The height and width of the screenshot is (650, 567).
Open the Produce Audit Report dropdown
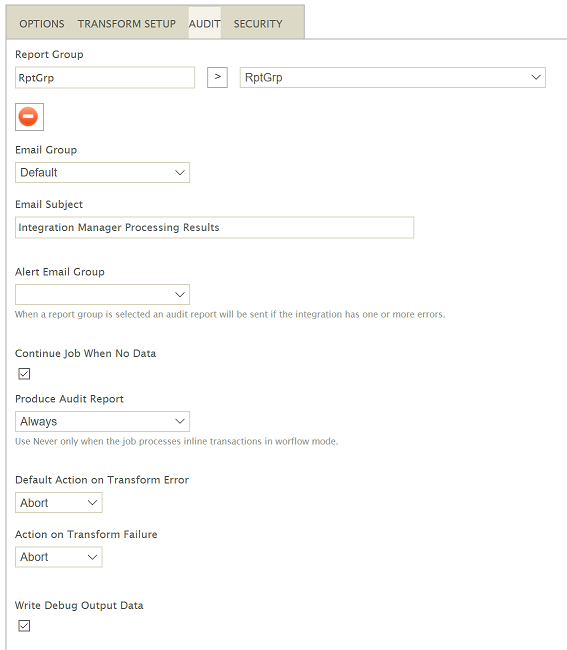point(102,421)
